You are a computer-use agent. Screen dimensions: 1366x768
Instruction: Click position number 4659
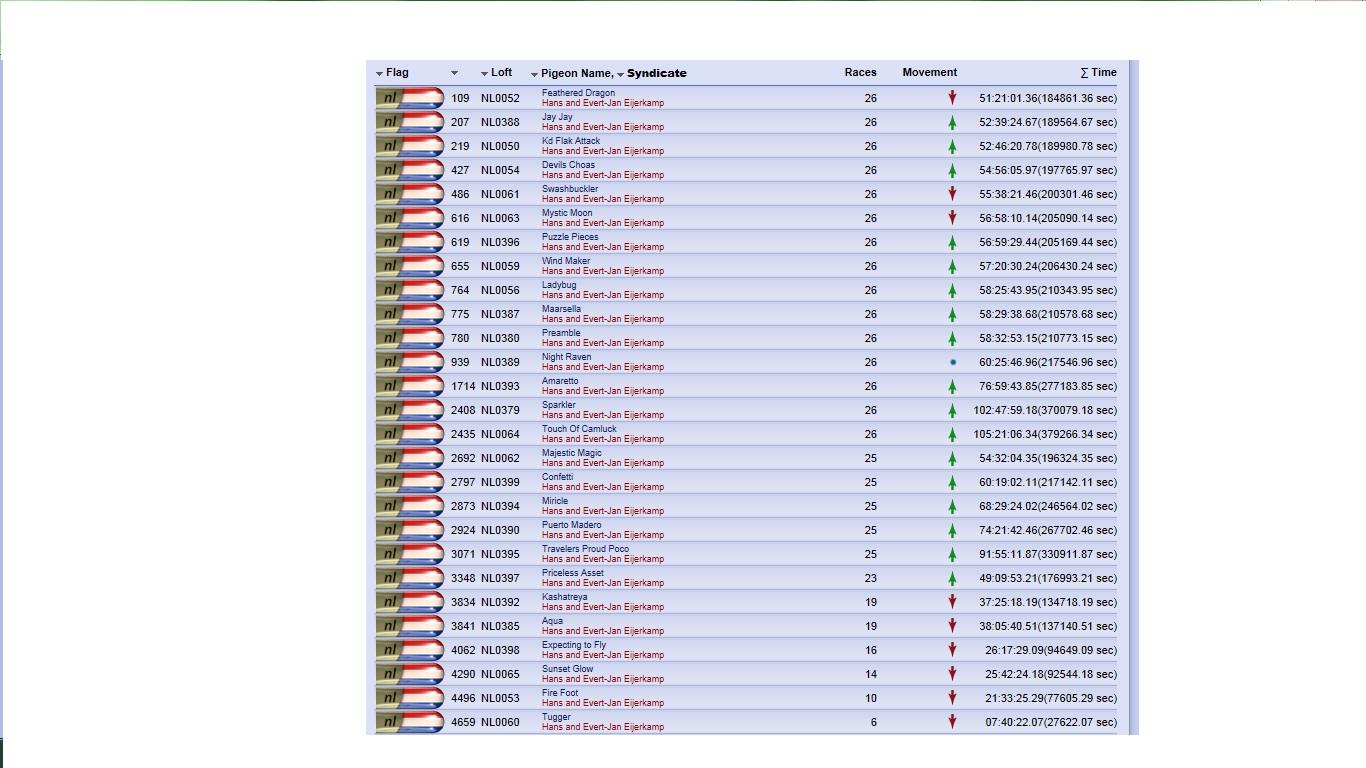tap(463, 722)
